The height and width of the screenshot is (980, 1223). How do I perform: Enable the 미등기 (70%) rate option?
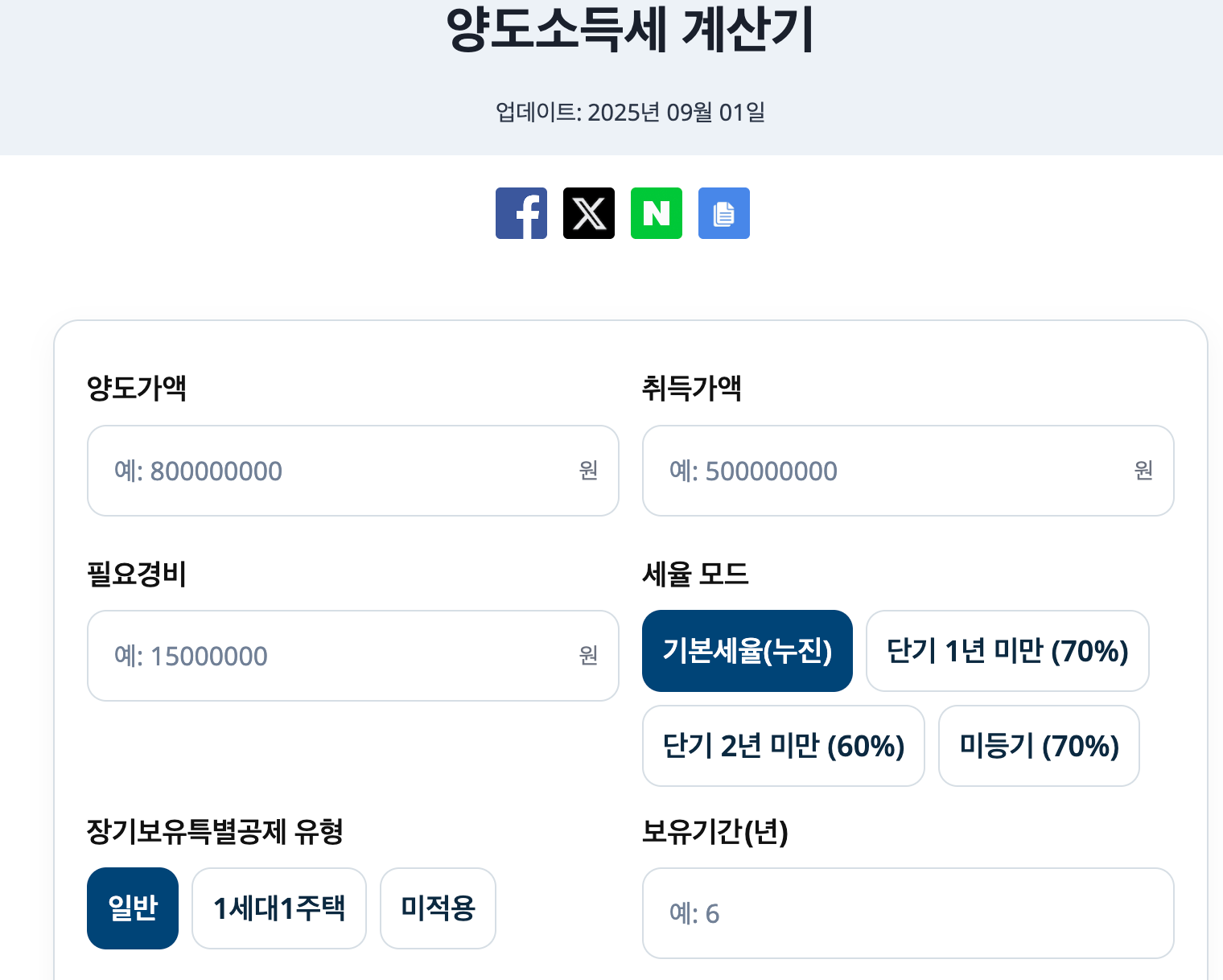(x=1038, y=746)
